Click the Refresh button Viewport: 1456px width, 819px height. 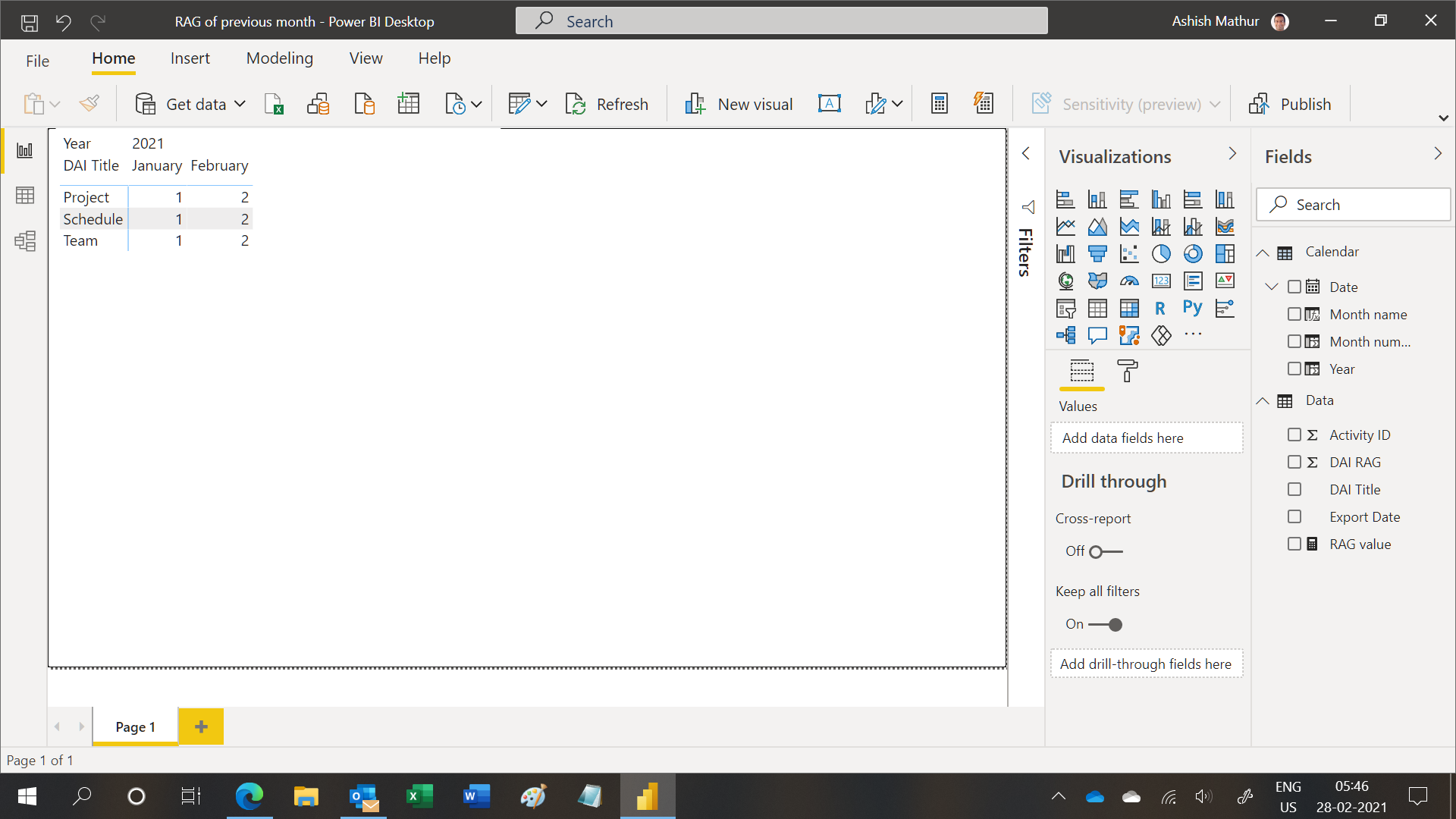tap(607, 104)
